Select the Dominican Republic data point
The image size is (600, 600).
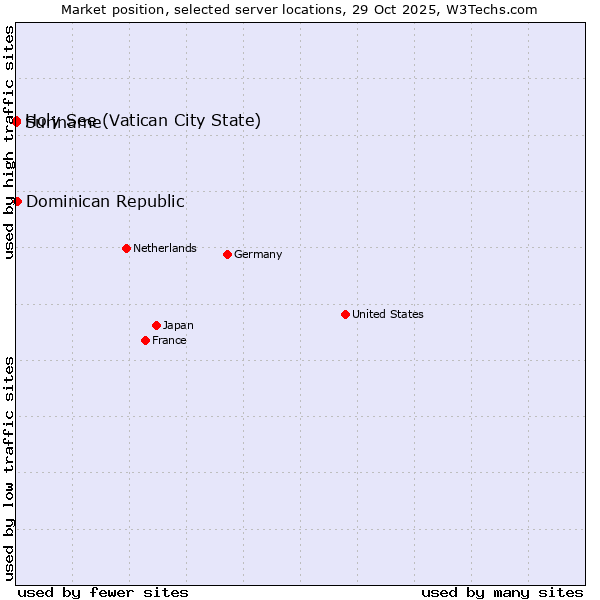(17, 201)
